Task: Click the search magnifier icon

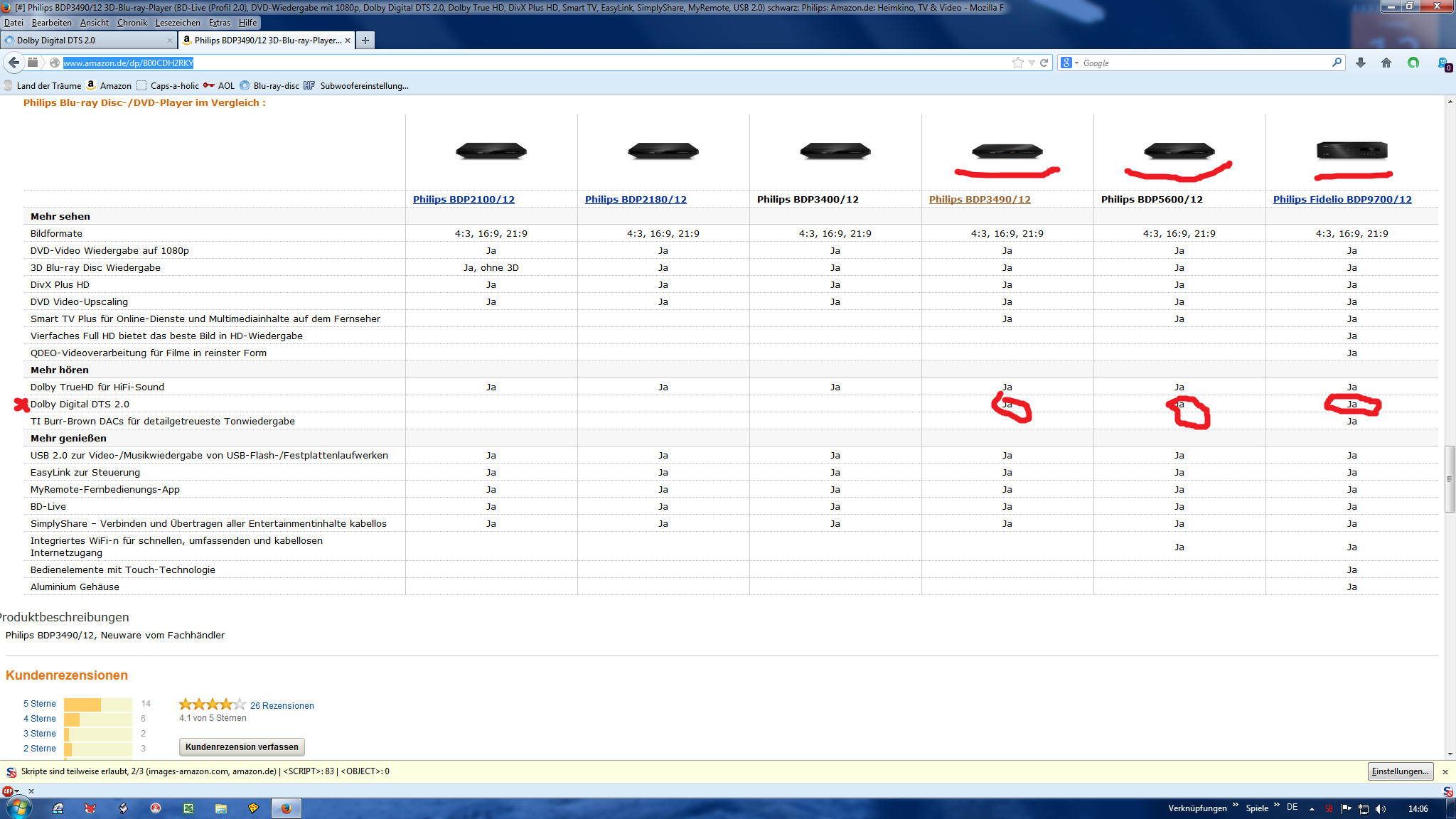Action: [1337, 63]
